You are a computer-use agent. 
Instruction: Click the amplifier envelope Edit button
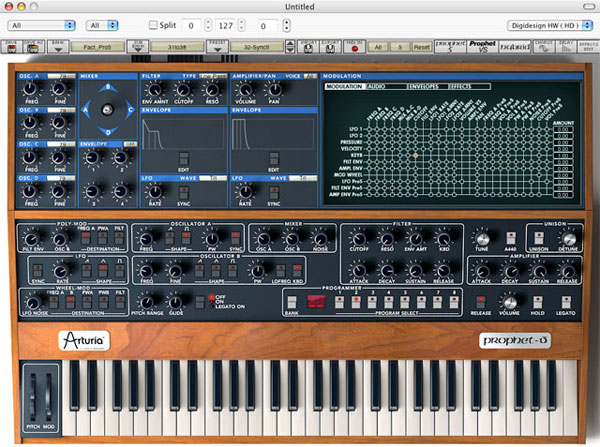274,159
